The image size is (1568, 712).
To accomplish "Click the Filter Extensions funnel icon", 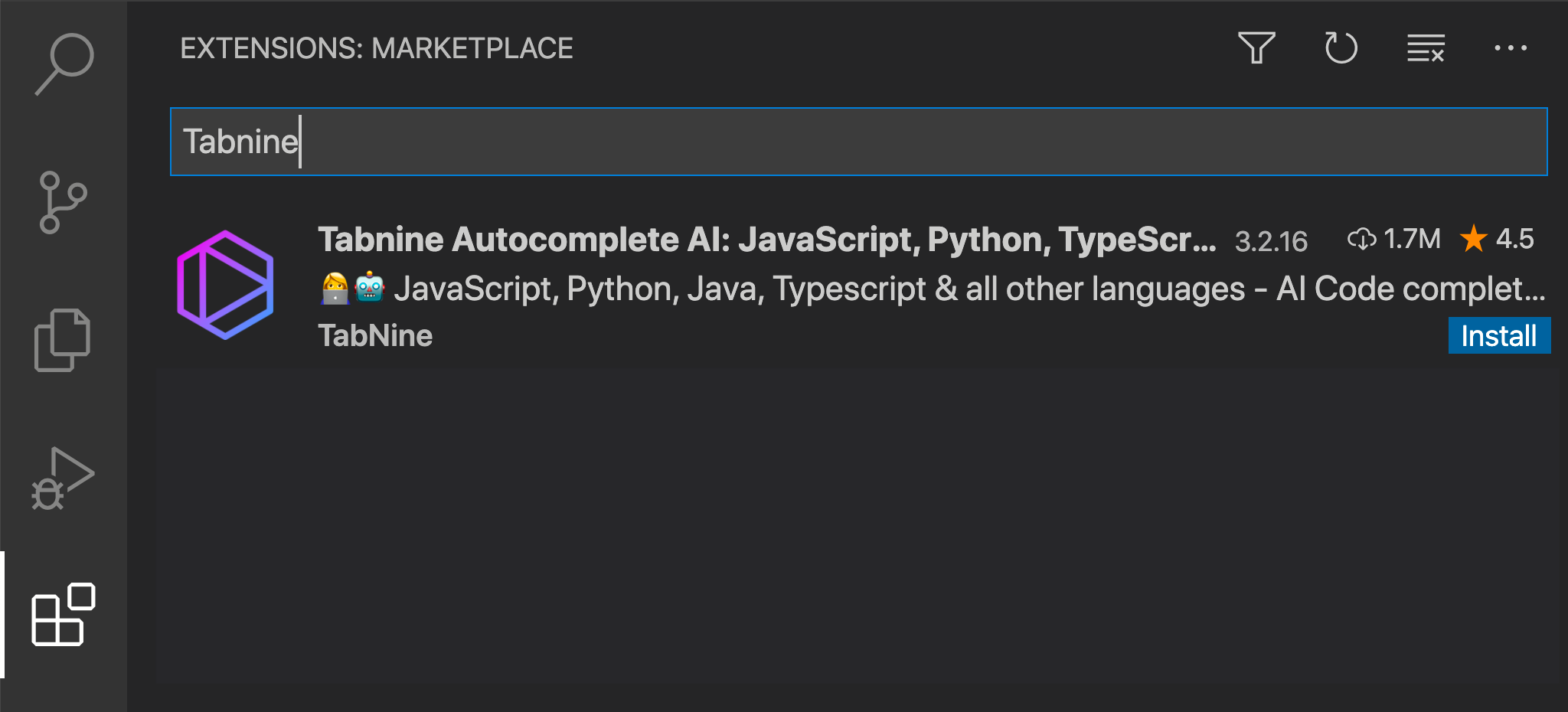I will click(1256, 48).
